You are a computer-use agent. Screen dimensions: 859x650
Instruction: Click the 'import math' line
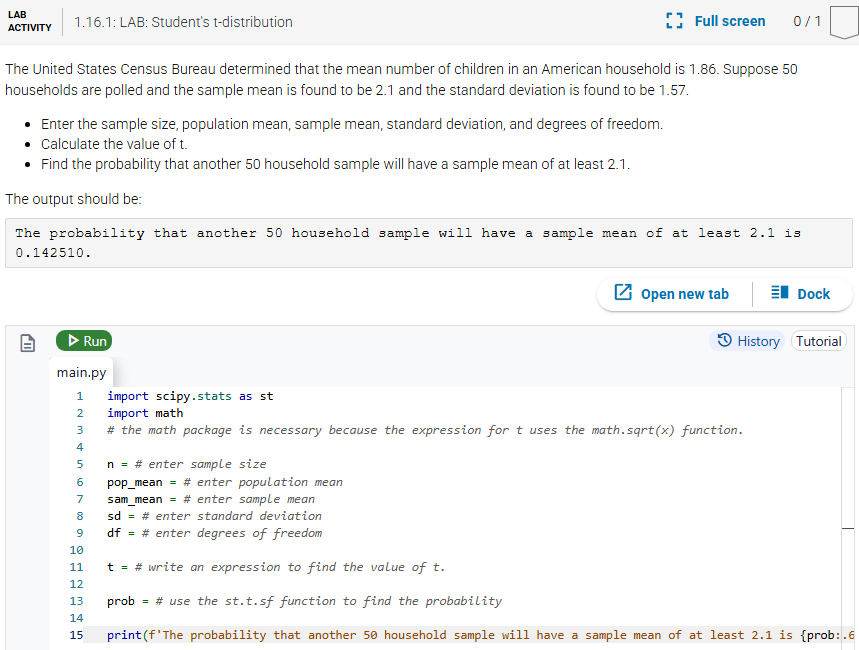pyautogui.click(x=145, y=413)
